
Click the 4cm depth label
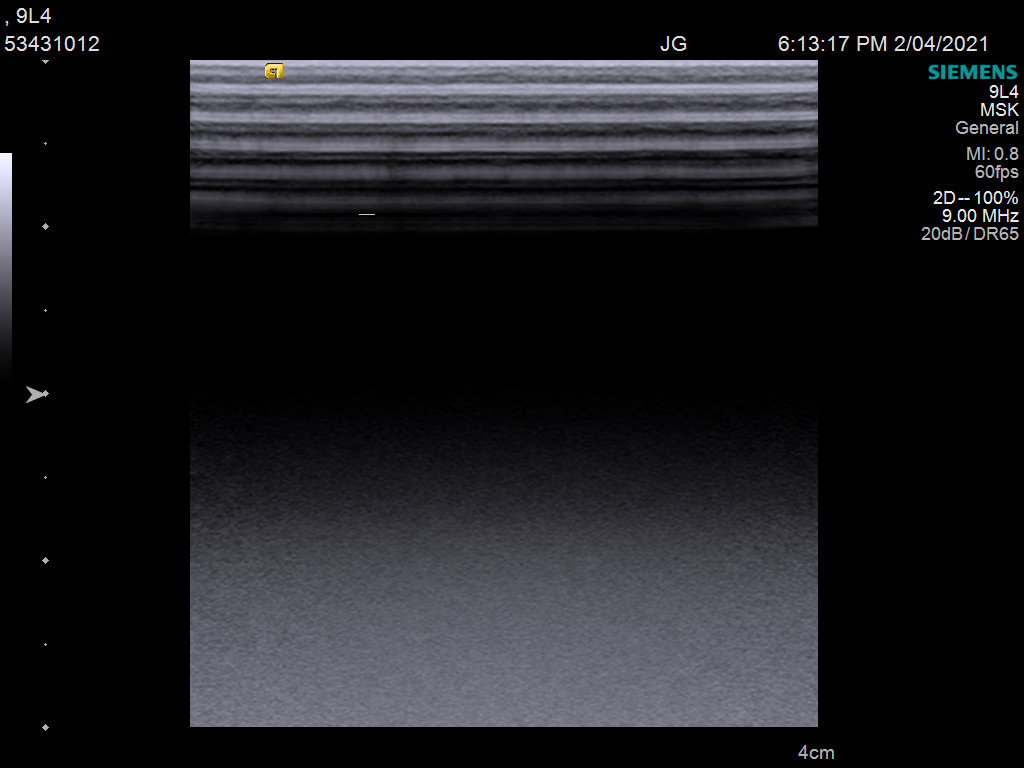(815, 753)
